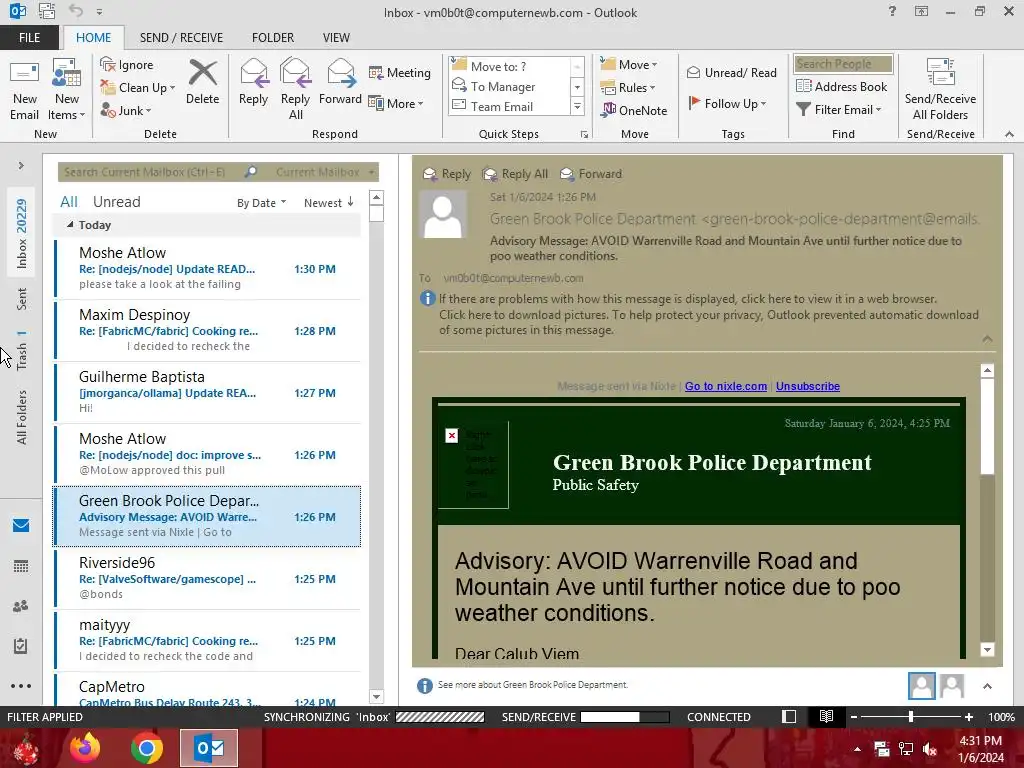Click the Search Current Mailbox field

(152, 172)
